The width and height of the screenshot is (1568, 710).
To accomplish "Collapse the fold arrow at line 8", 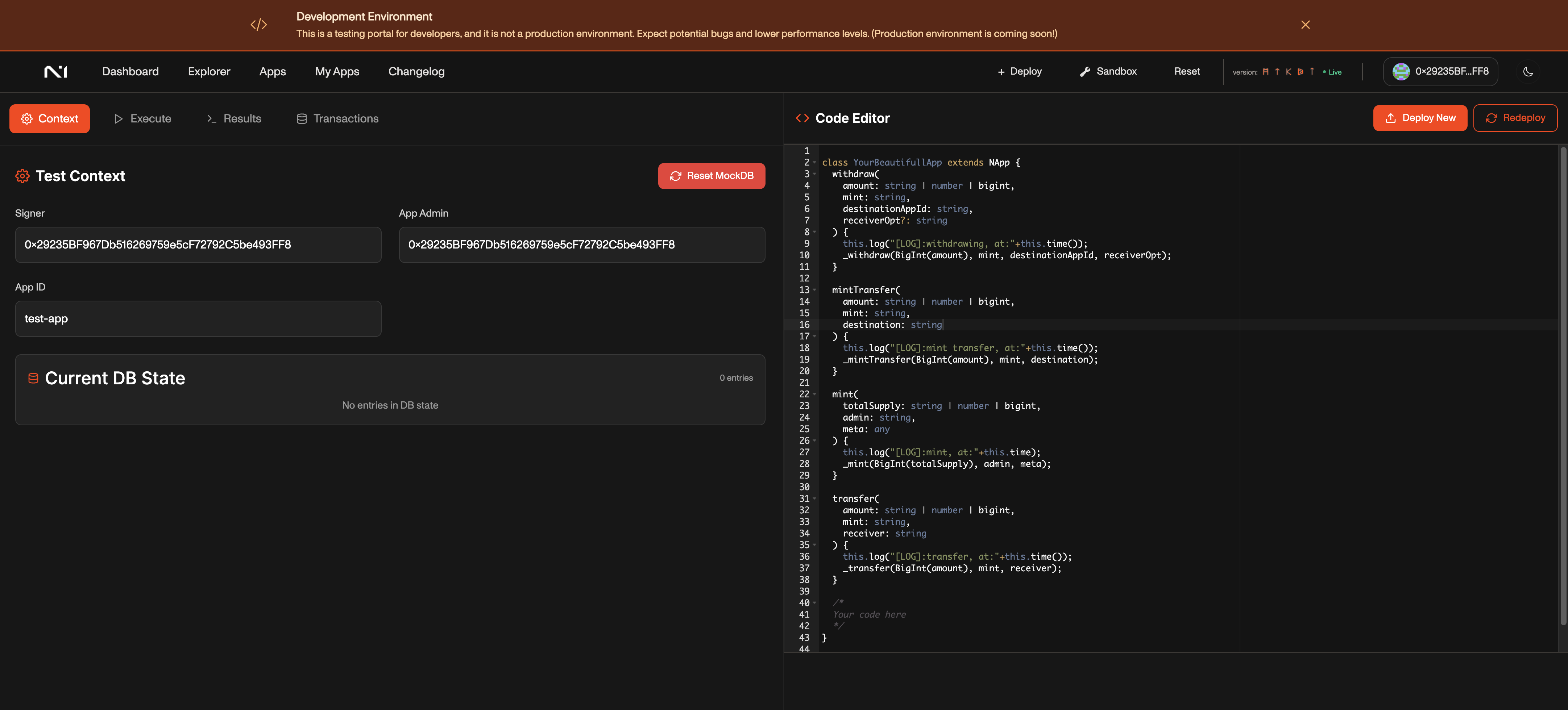I will (814, 232).
